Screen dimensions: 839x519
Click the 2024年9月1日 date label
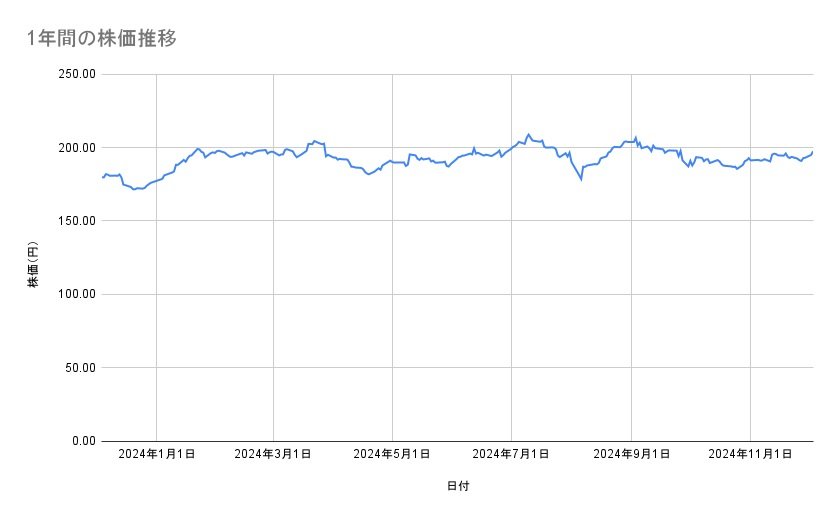pos(631,455)
